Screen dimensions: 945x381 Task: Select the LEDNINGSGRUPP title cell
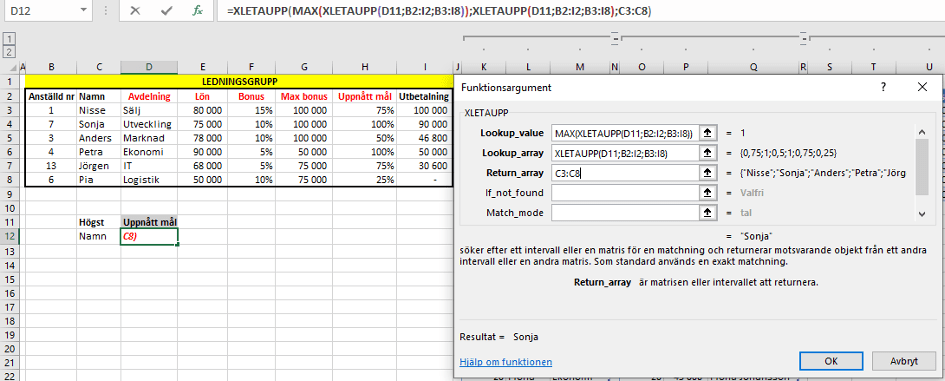[x=239, y=81]
